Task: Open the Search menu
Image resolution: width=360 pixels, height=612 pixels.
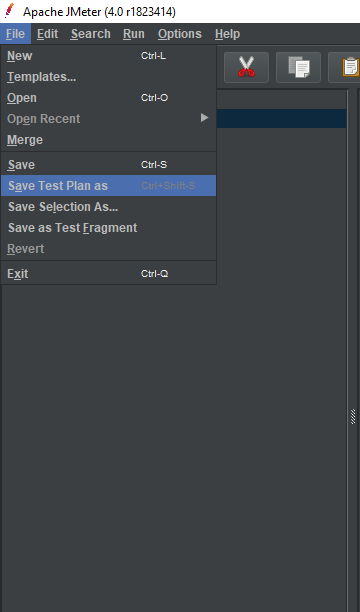Action: click(91, 34)
